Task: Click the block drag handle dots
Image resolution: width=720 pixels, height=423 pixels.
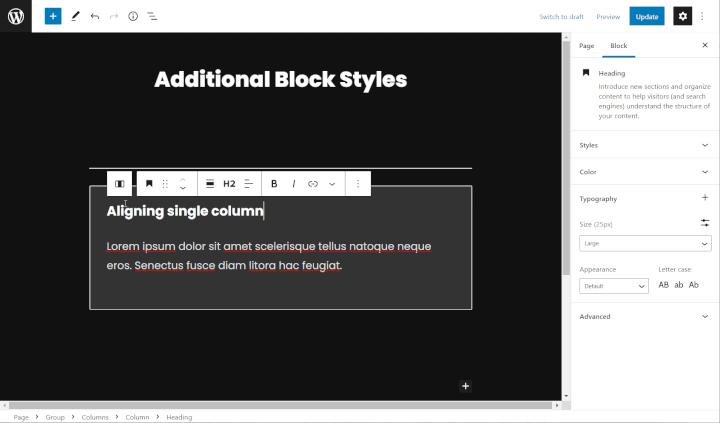Action: pyautogui.click(x=165, y=184)
